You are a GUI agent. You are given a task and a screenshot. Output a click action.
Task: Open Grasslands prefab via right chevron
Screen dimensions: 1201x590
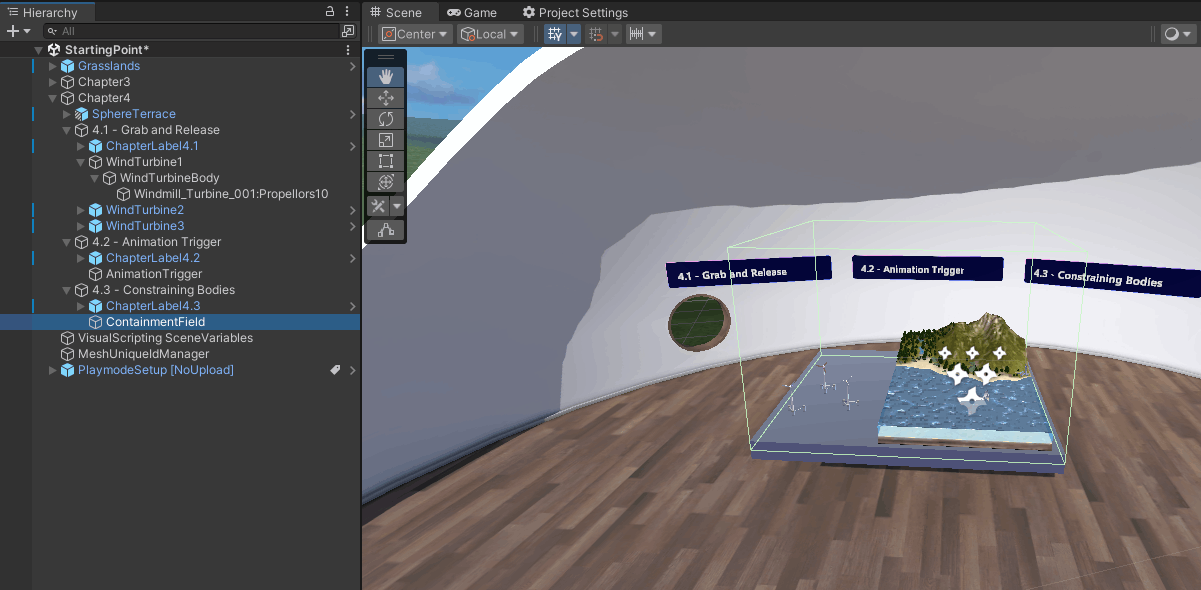pyautogui.click(x=352, y=66)
